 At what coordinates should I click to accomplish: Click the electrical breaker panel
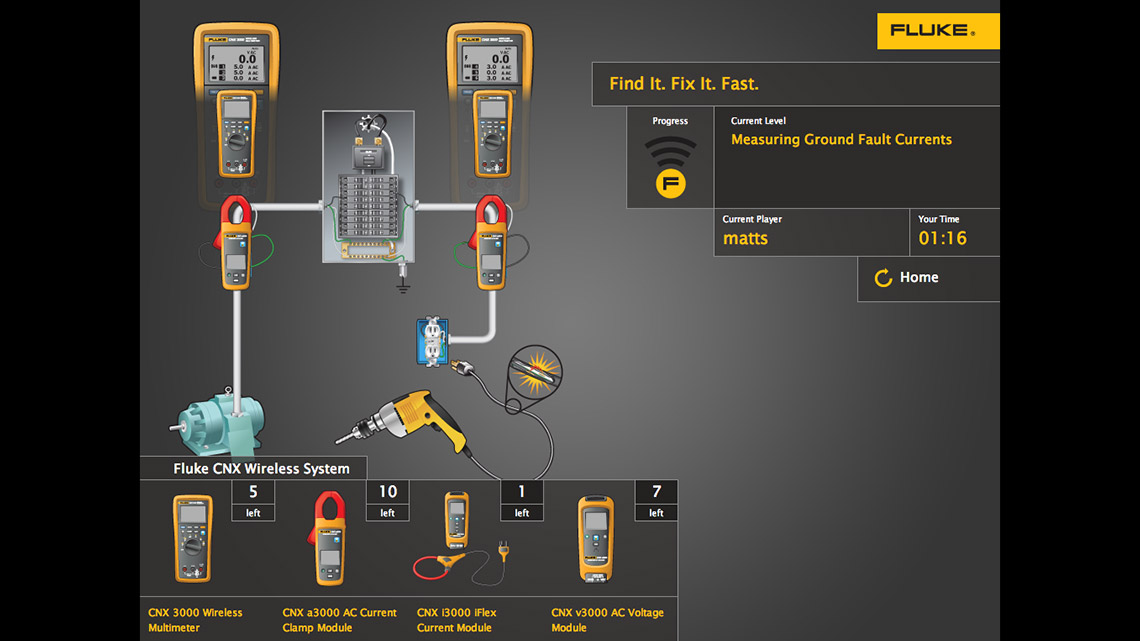[369, 186]
